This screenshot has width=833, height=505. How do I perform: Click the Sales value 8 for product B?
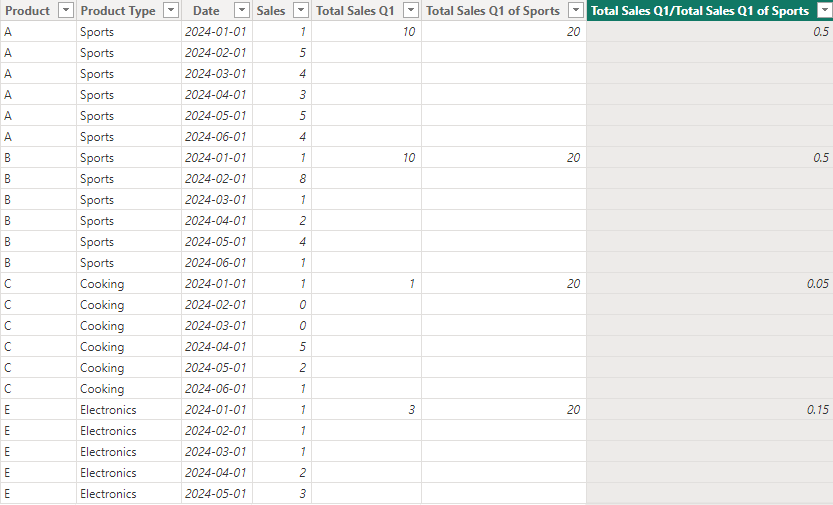282,178
